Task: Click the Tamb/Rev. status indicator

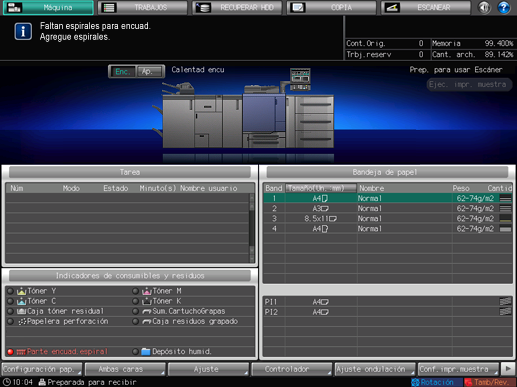Action: pos(490,382)
